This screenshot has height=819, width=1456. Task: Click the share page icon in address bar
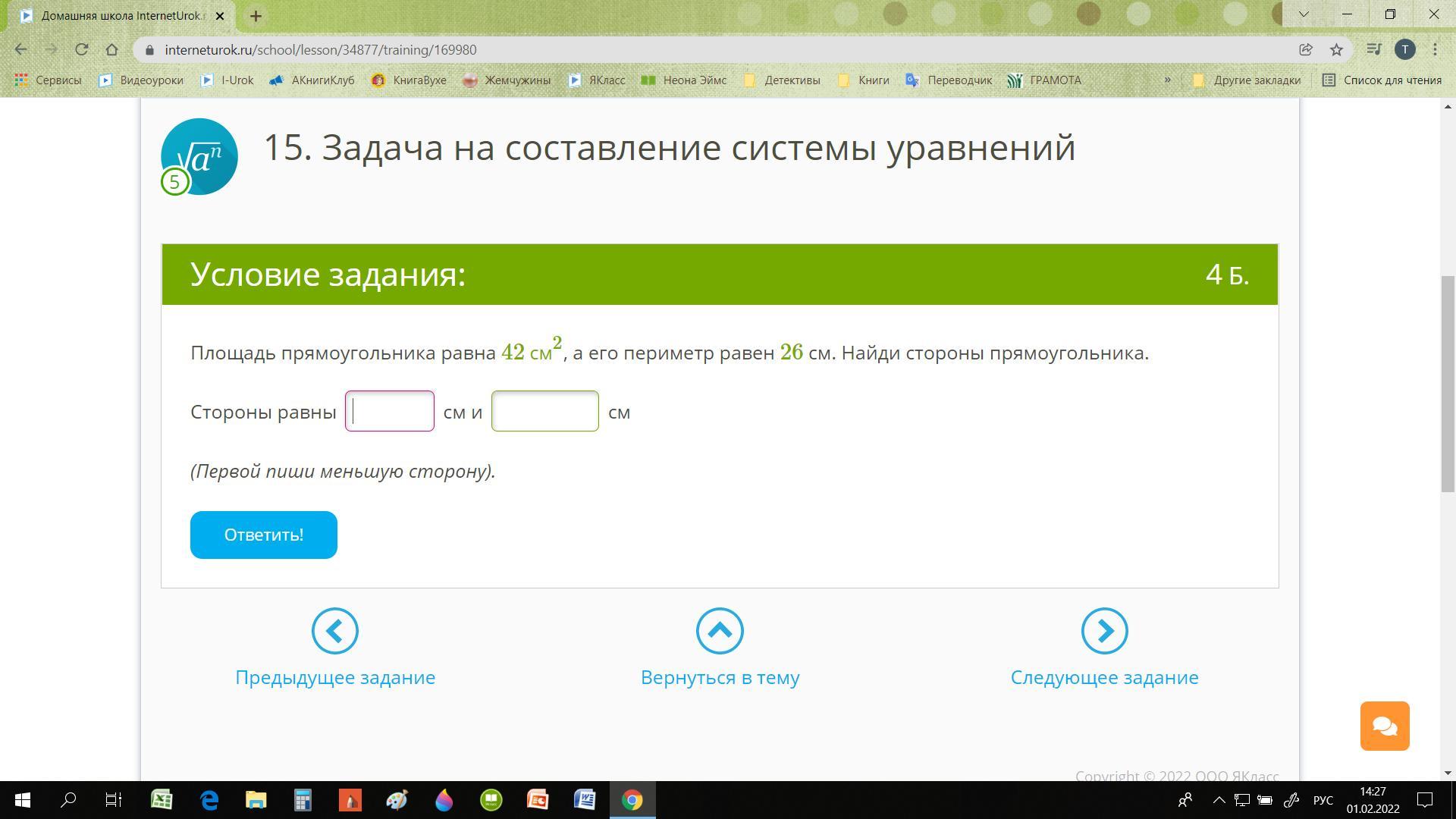[1305, 50]
